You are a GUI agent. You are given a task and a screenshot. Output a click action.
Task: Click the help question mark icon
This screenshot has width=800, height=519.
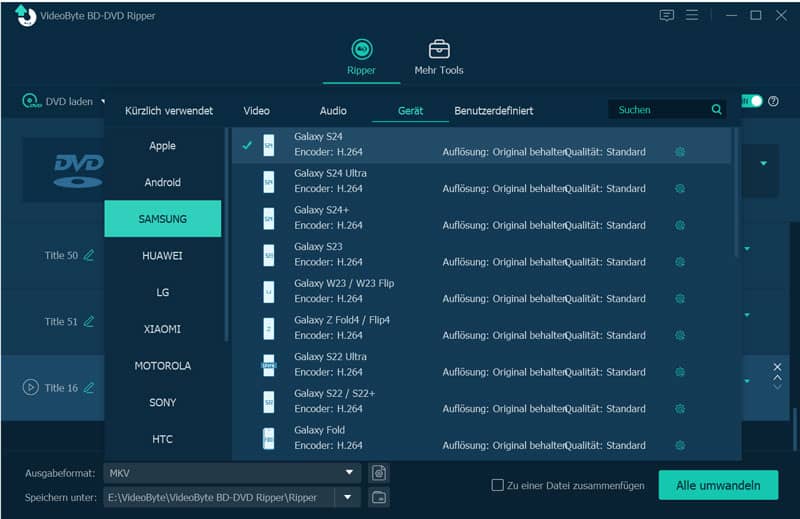click(773, 101)
